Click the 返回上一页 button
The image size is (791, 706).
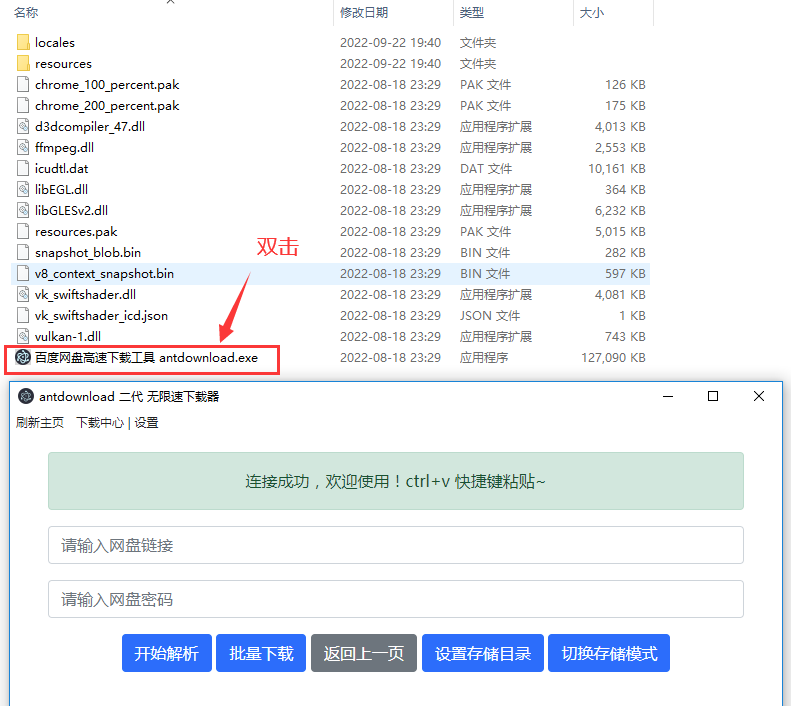pos(364,653)
